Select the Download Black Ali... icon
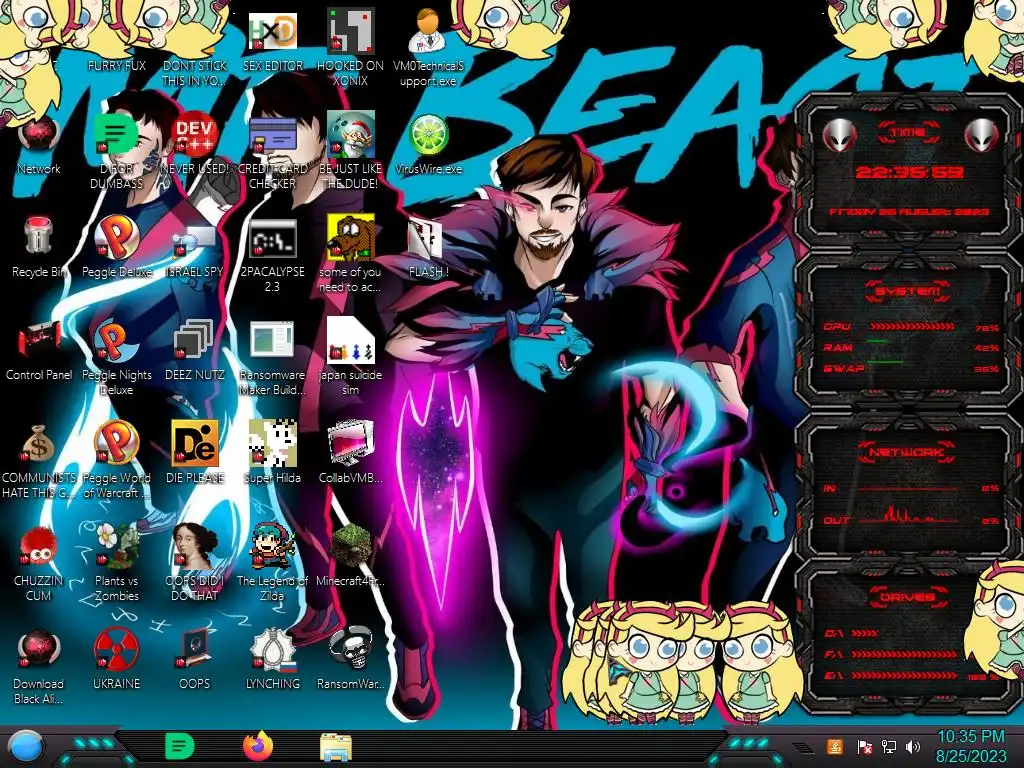Screen dimensions: 1024x768 (x=39, y=667)
